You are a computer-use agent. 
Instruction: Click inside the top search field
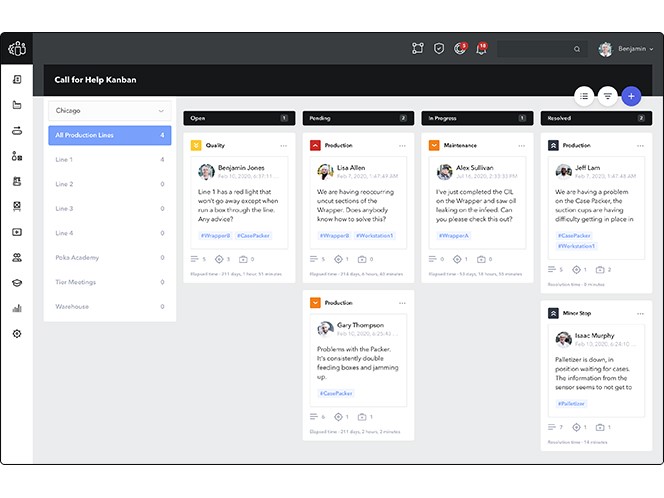pyautogui.click(x=542, y=49)
